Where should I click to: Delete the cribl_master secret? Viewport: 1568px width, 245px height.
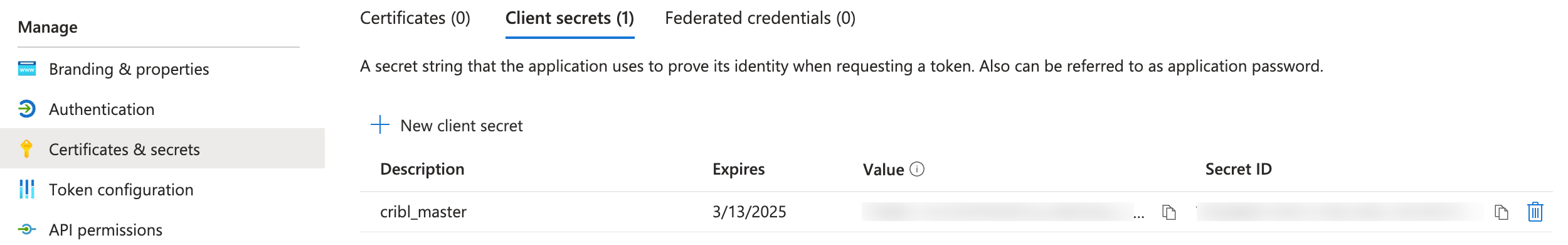click(1535, 212)
